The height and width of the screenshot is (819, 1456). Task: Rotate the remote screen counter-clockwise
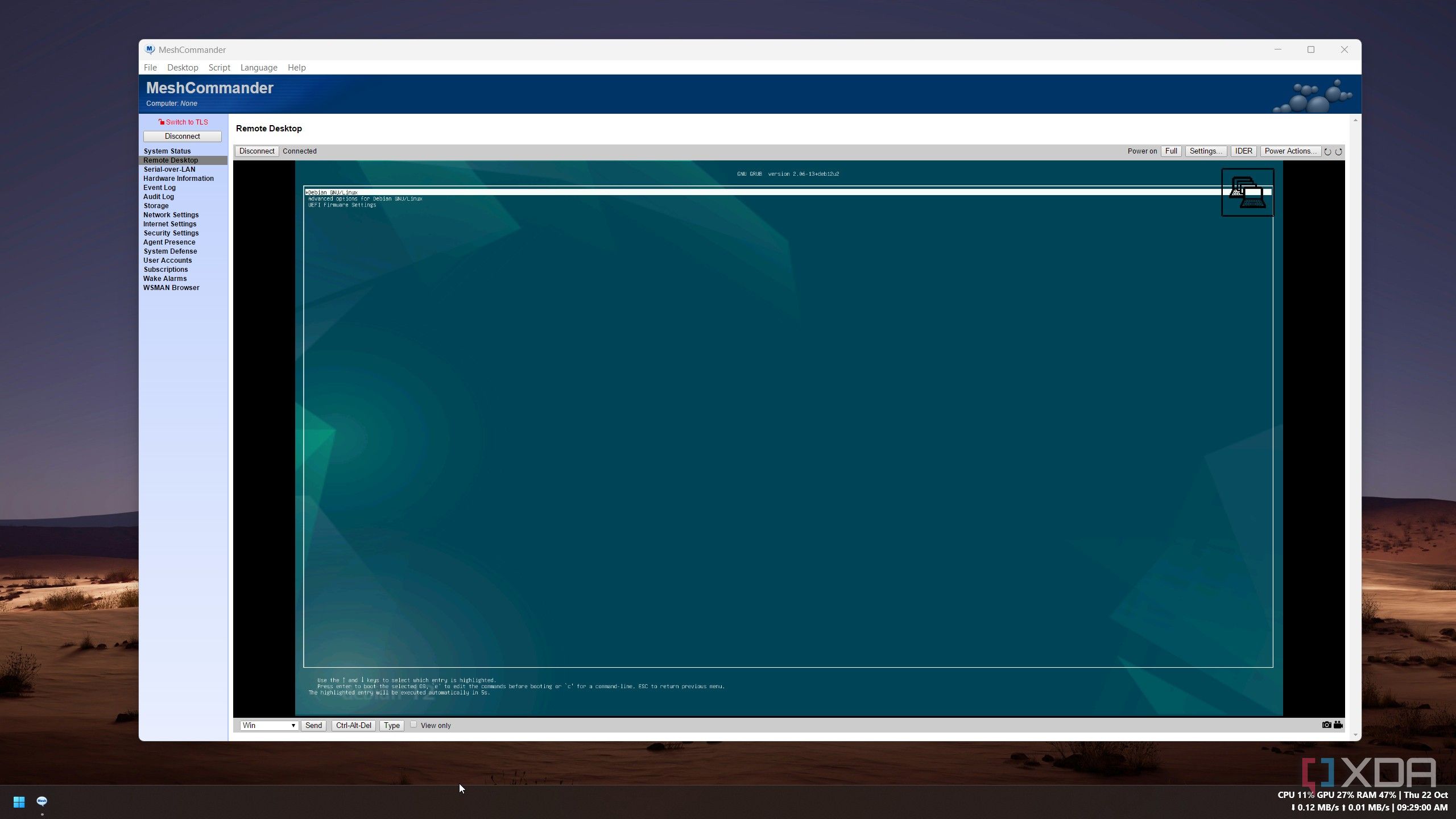(x=1327, y=152)
